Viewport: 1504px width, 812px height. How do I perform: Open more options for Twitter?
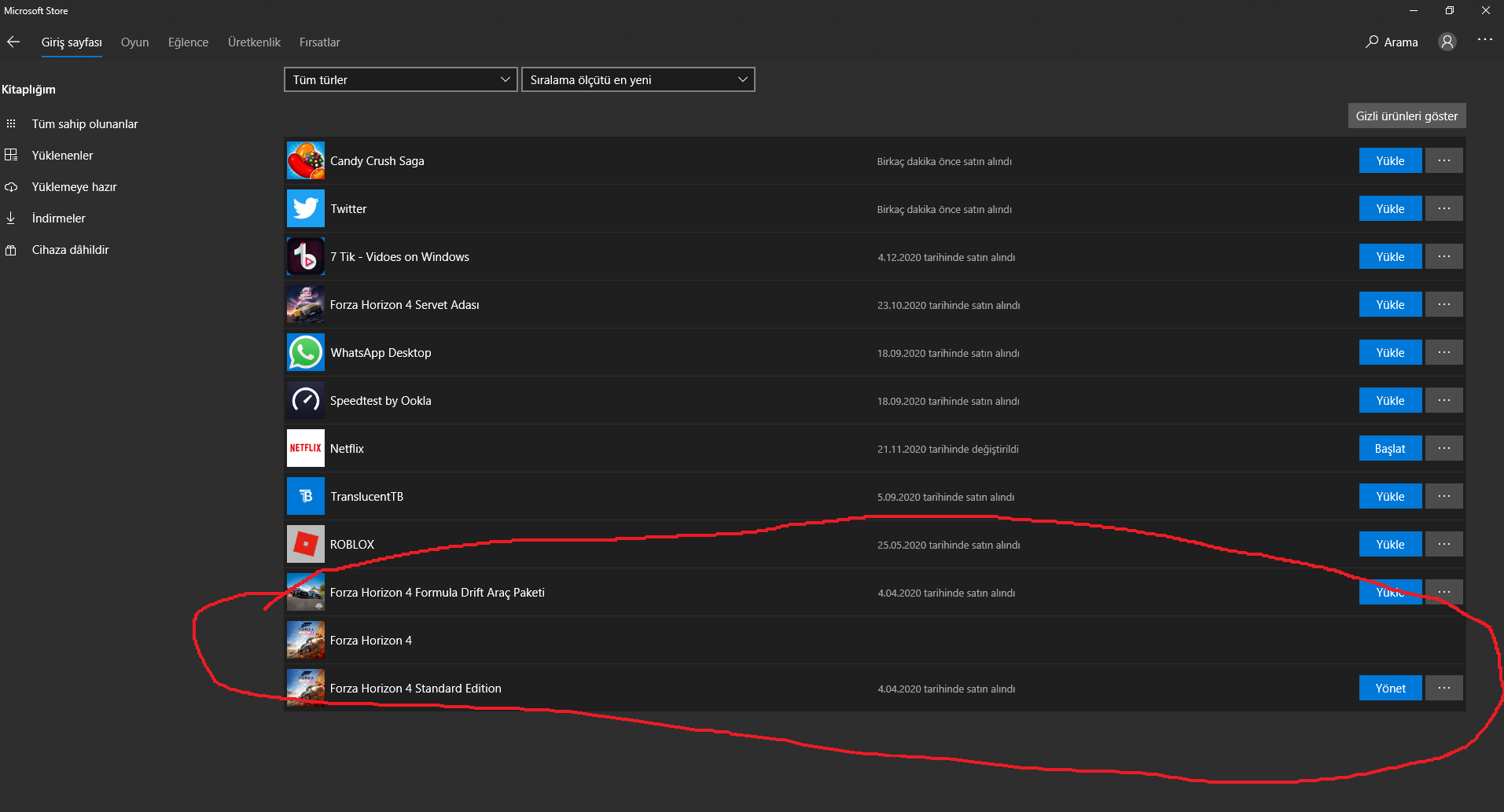coord(1444,209)
